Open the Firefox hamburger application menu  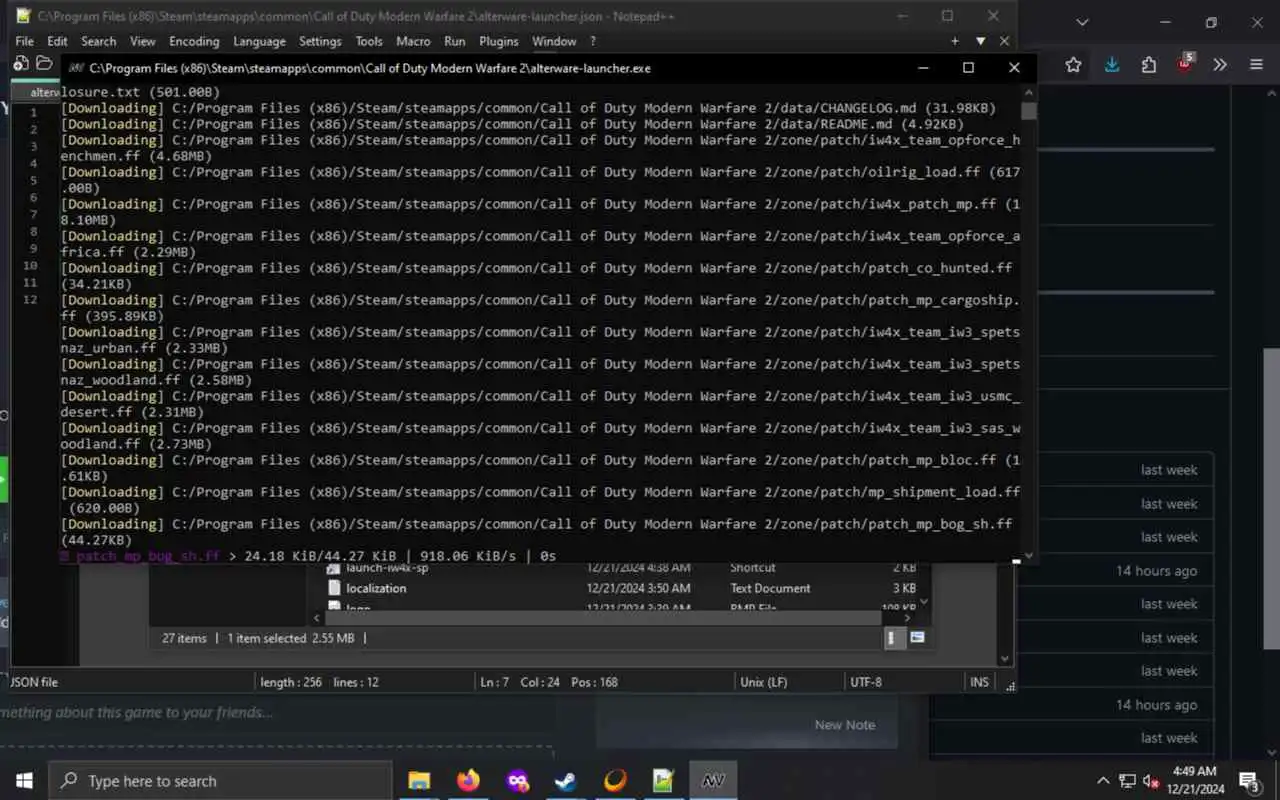(x=1257, y=65)
